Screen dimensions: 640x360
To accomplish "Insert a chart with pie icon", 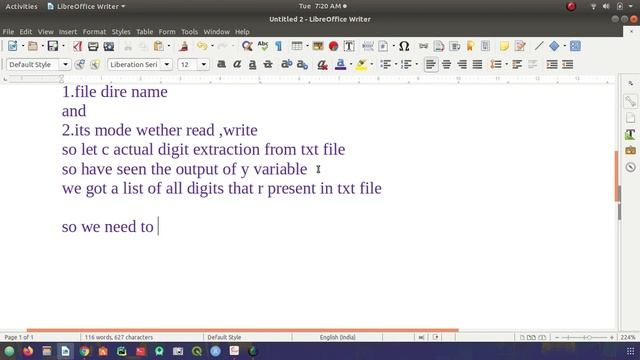I will [333, 46].
